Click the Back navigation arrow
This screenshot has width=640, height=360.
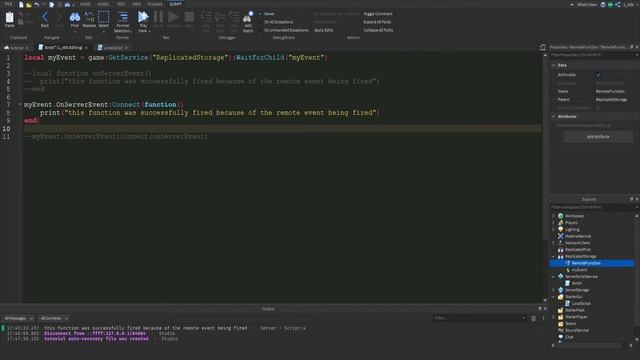coord(45,19)
